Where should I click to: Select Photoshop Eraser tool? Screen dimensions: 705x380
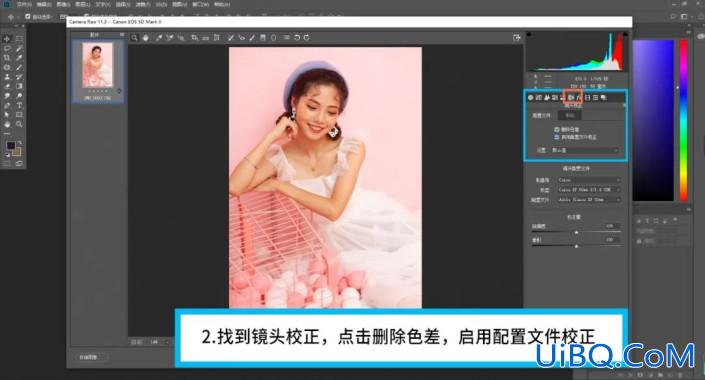(7, 86)
